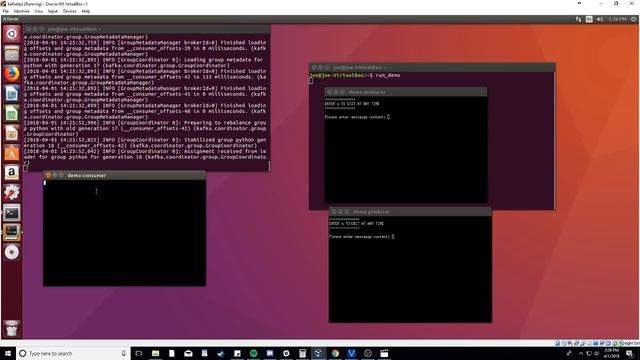
Task: Switch to the VirtualBox taskbar icon
Action: tap(318, 353)
